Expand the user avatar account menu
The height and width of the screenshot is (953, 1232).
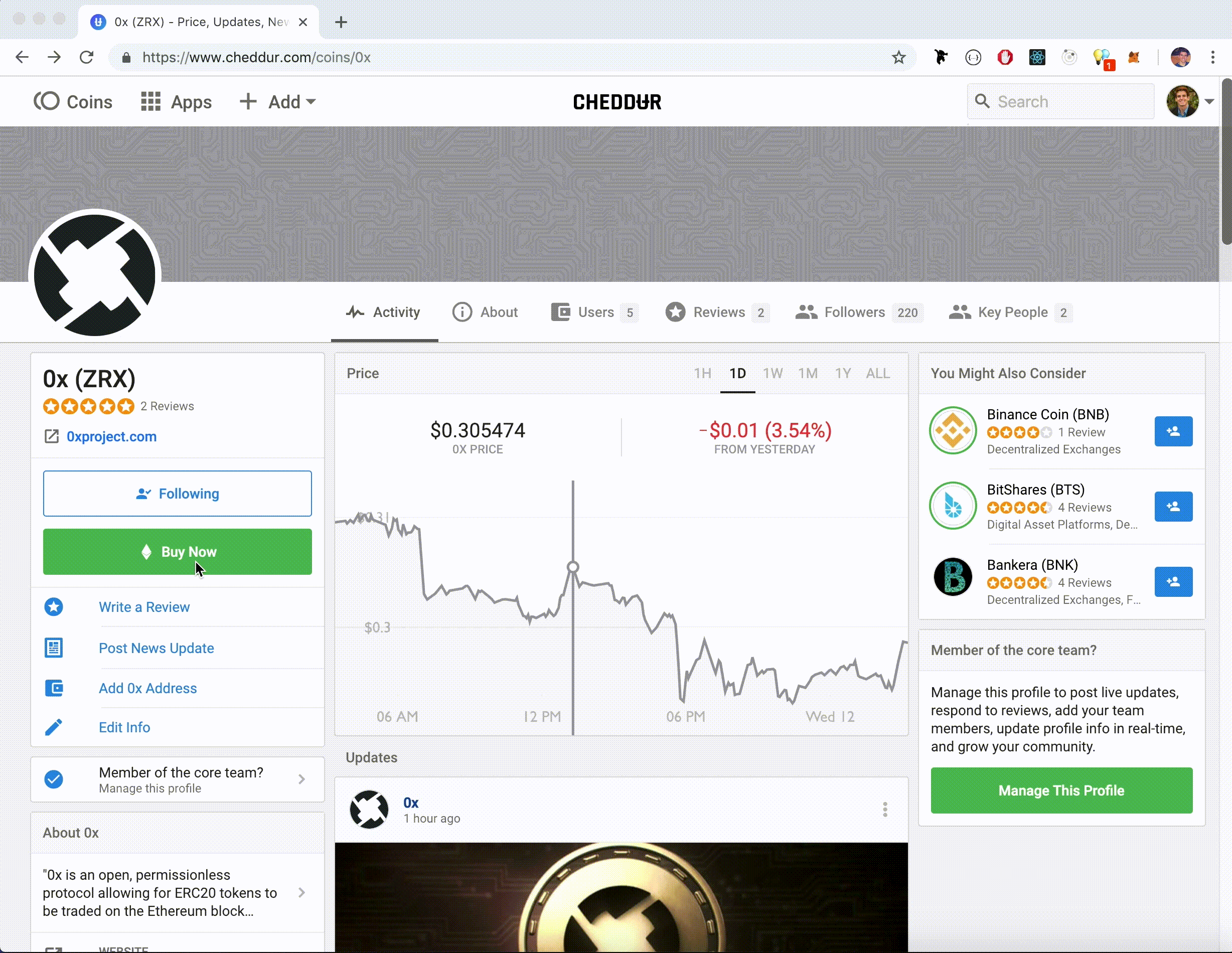[x=1190, y=101]
